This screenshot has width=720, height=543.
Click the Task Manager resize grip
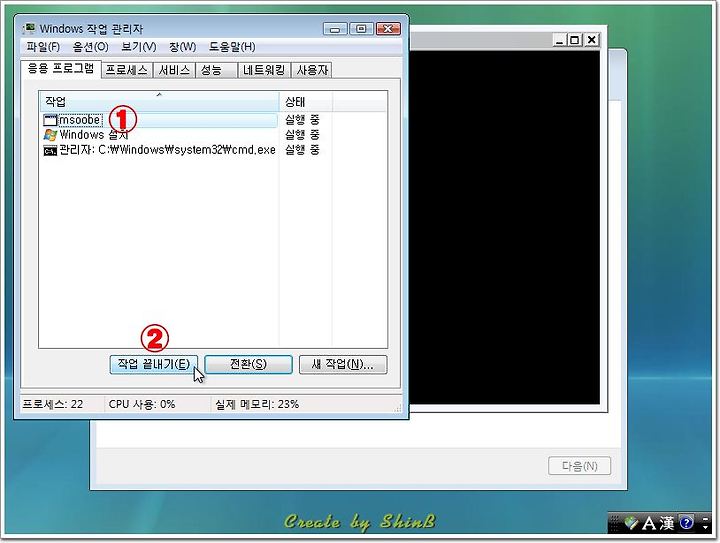(398, 408)
